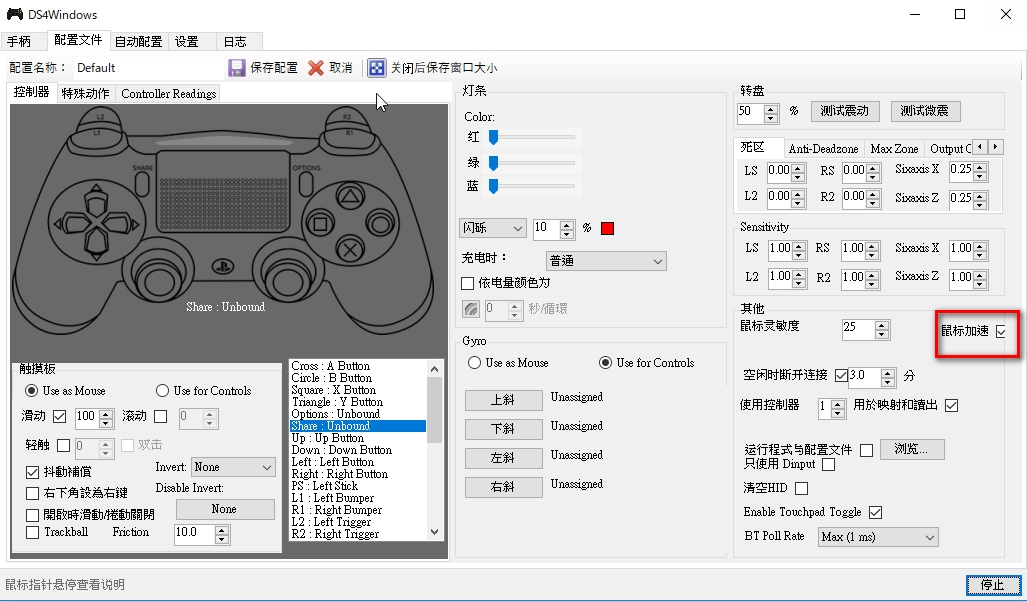The height and width of the screenshot is (602, 1027).
Task: Click the Cross button on the controller image
Action: 348,249
